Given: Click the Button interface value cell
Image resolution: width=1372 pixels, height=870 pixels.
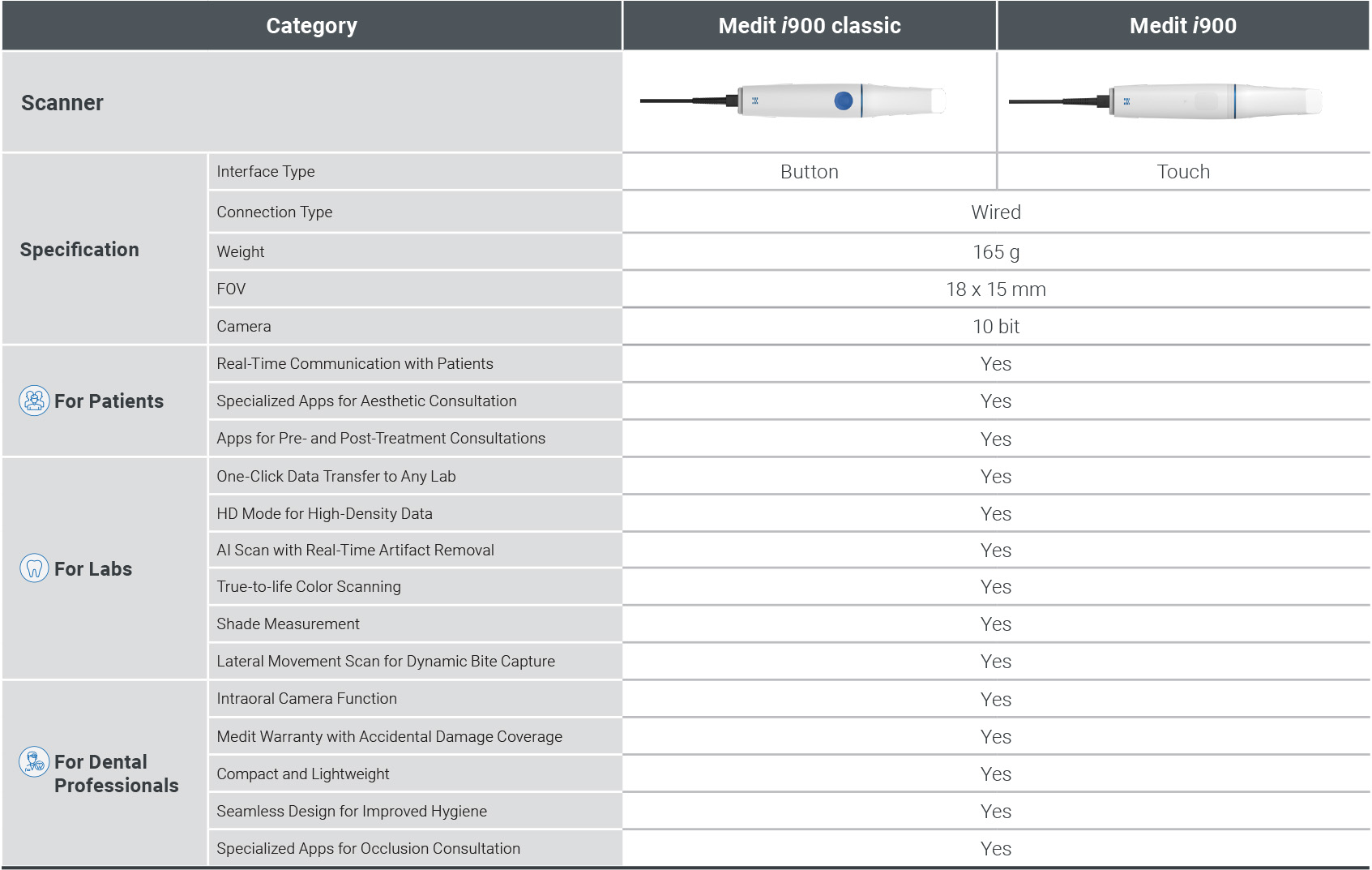Looking at the screenshot, I should [x=809, y=172].
